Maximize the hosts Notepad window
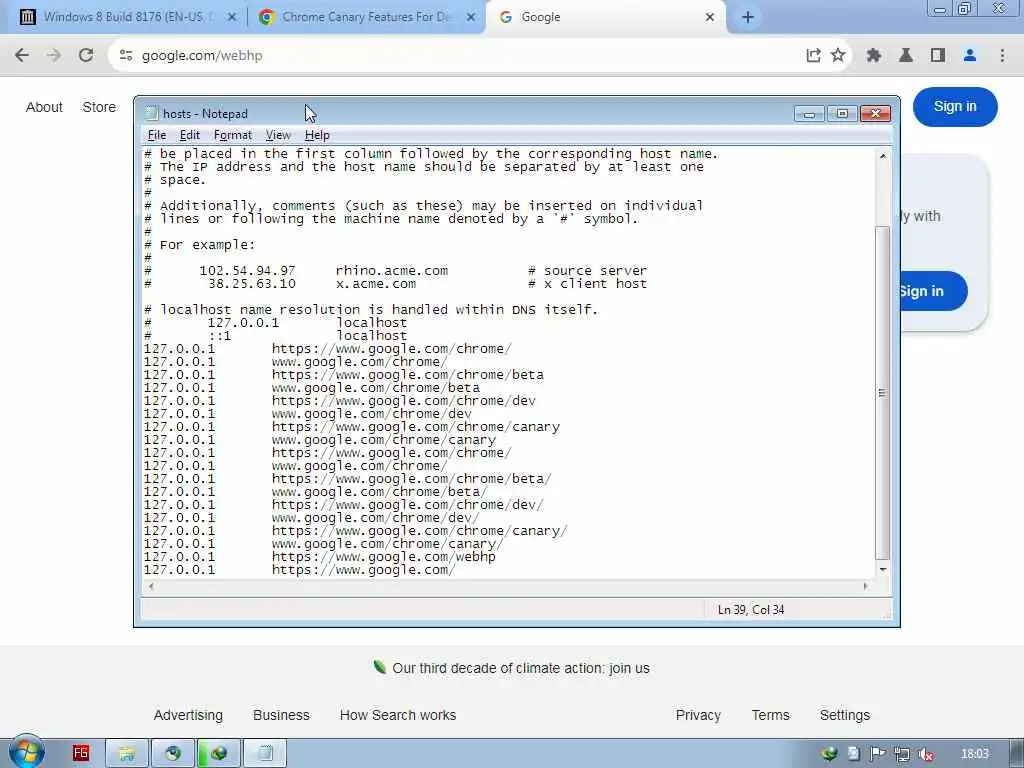 (842, 114)
